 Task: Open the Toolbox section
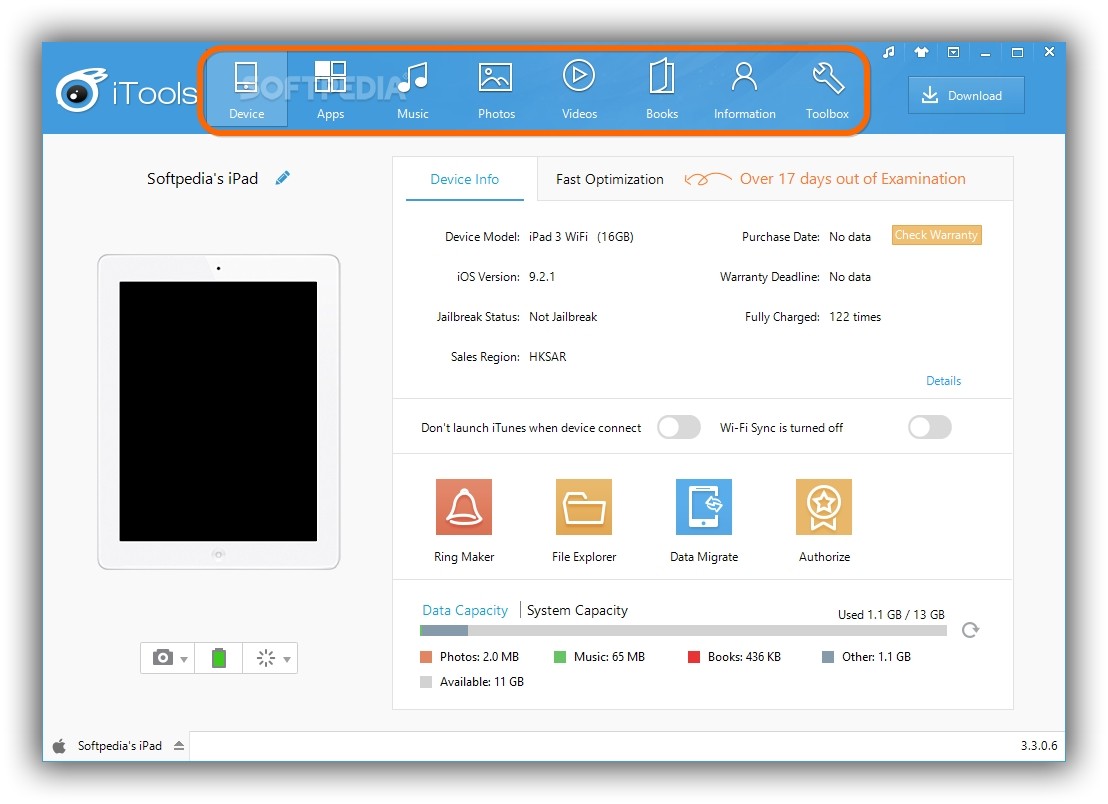[x=827, y=90]
